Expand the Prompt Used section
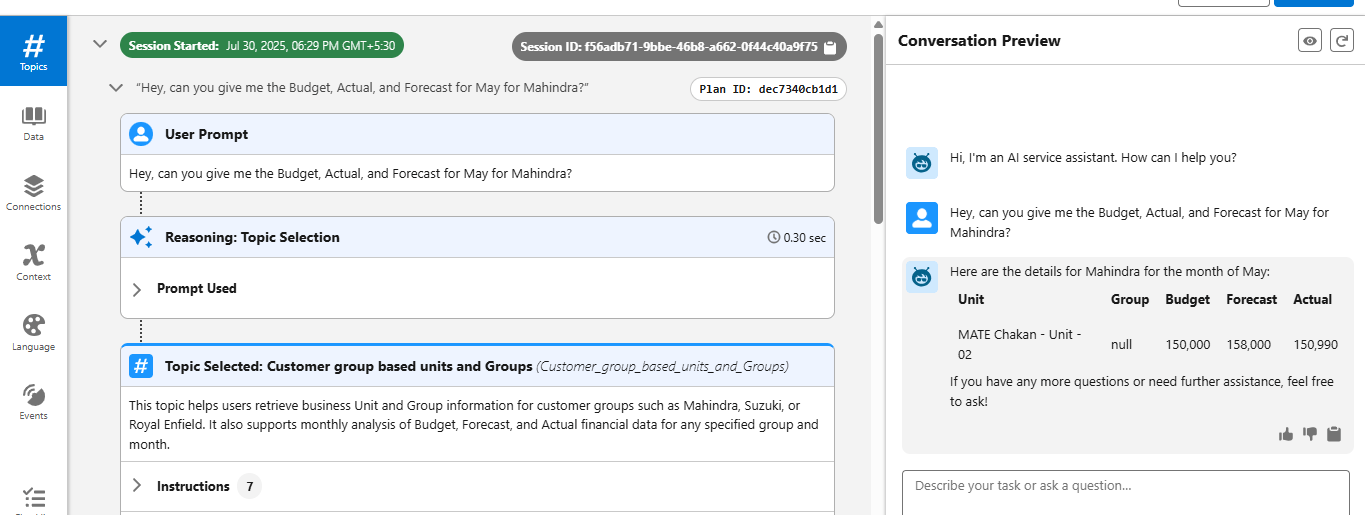 point(138,289)
